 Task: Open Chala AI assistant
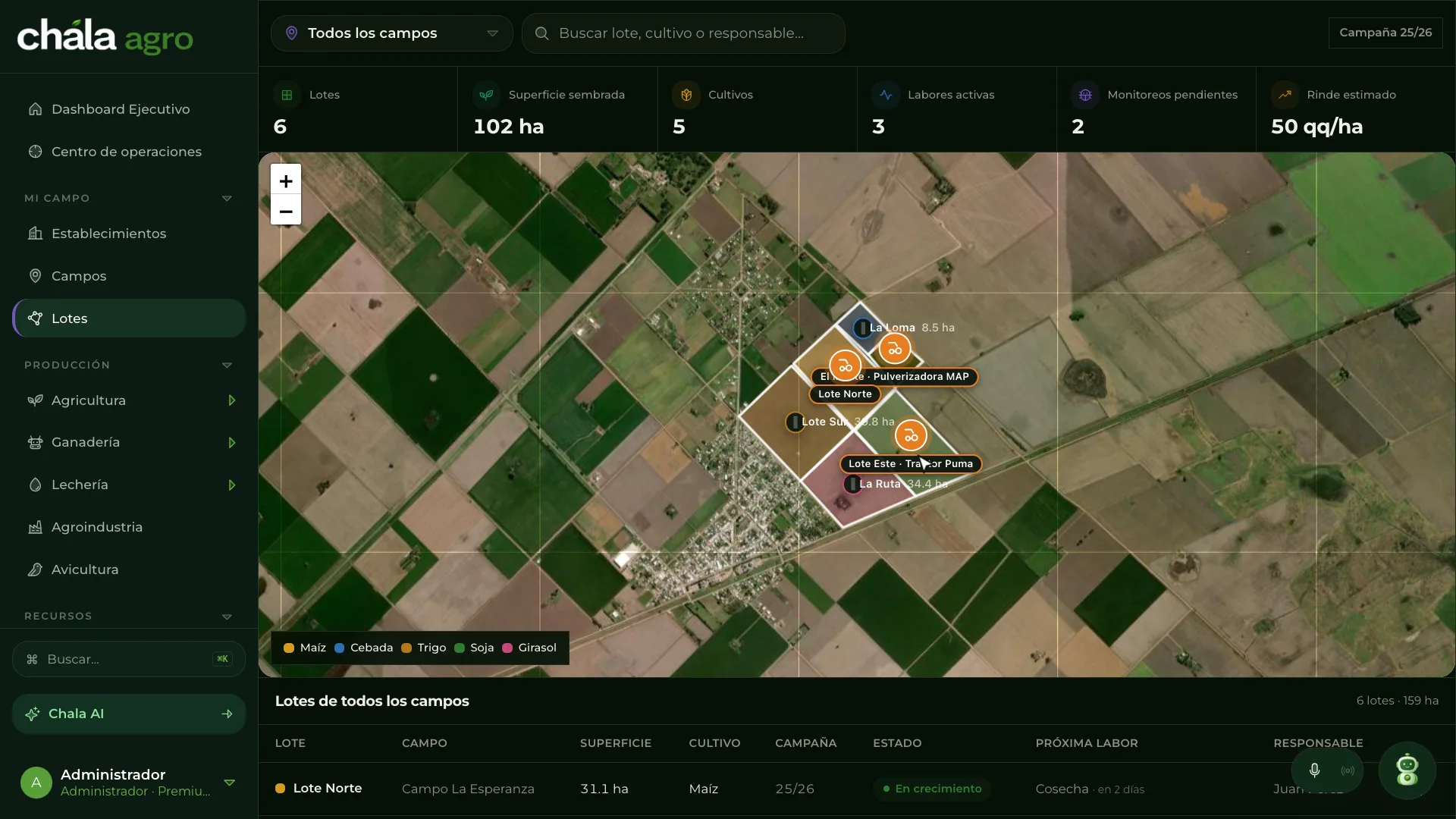pos(129,714)
